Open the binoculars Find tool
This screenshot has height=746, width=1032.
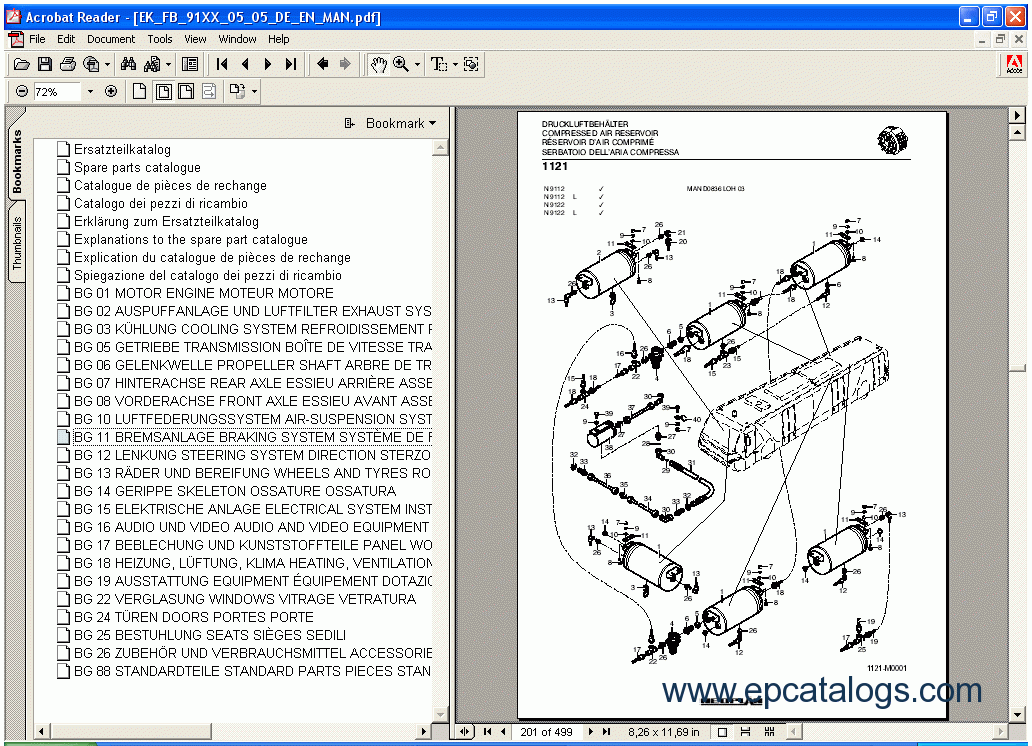pyautogui.click(x=128, y=64)
